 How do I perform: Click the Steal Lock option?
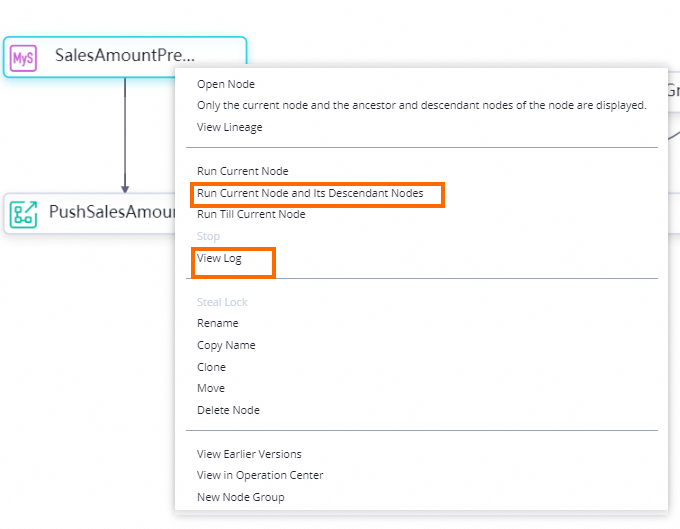pyautogui.click(x=222, y=302)
